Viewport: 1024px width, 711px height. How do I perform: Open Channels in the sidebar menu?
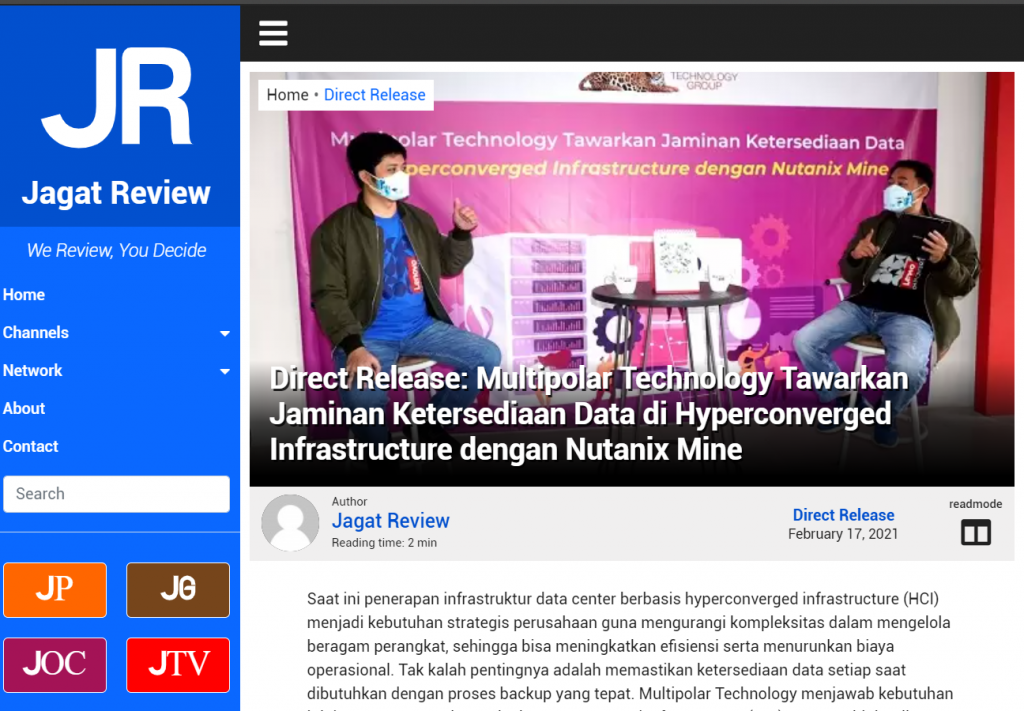[35, 332]
